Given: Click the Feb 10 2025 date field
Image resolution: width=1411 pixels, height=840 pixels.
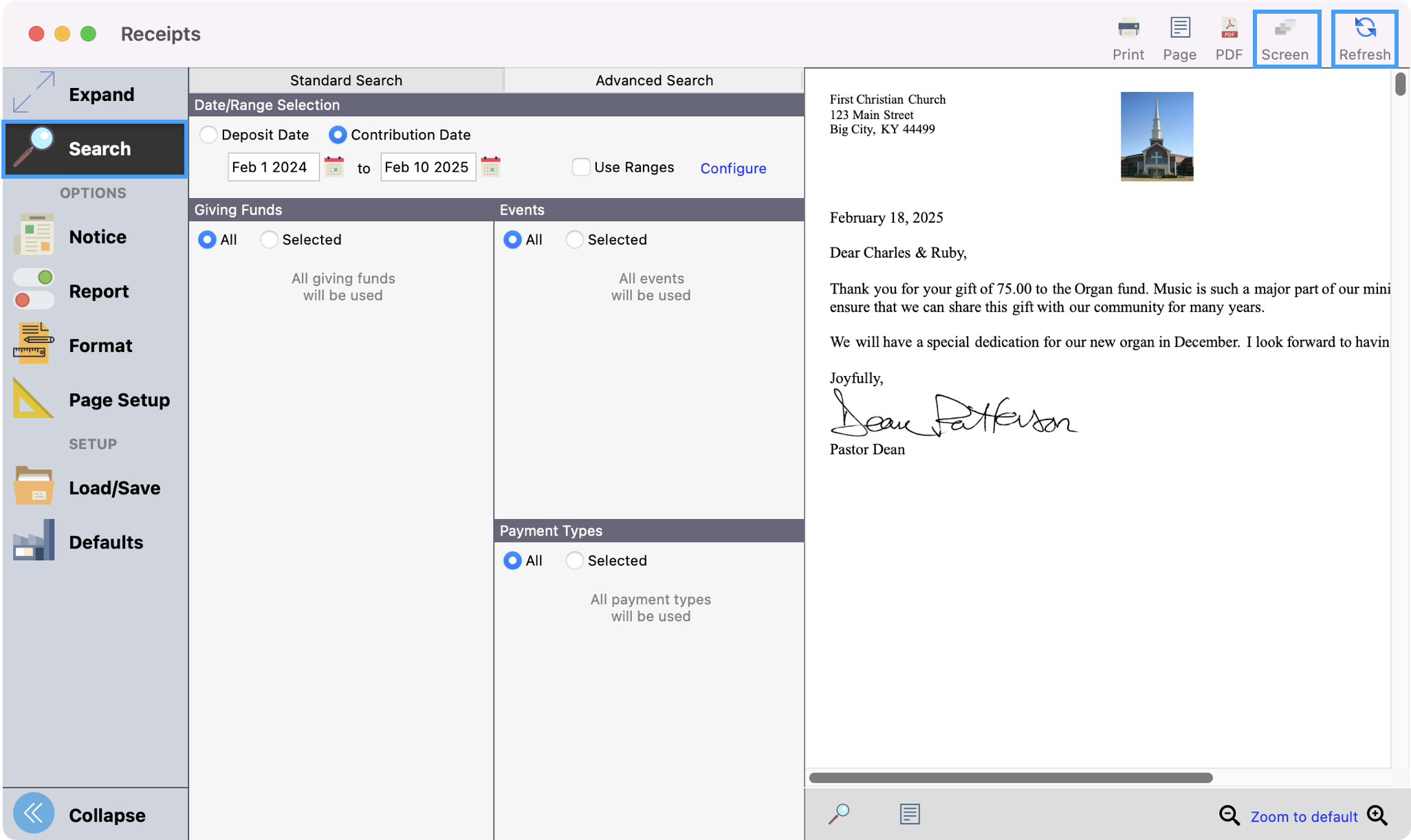Looking at the screenshot, I should pos(427,167).
